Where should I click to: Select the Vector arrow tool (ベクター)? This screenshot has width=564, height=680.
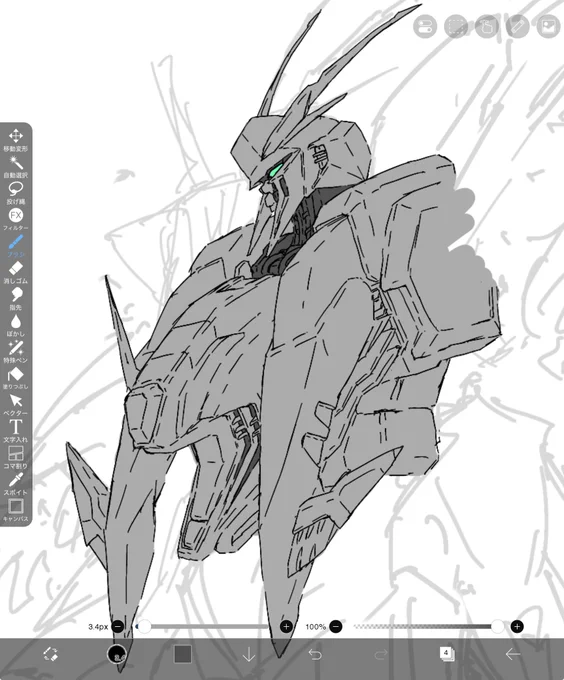coord(16,405)
